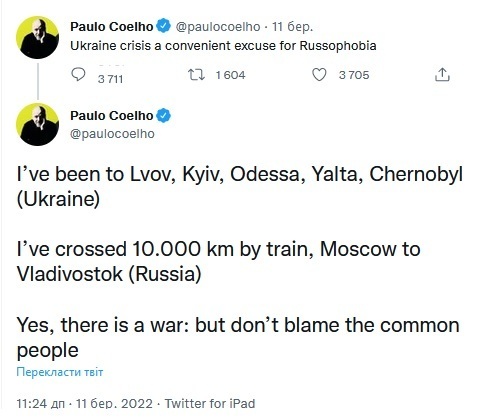The height and width of the screenshot is (420, 495).
Task: Open the tweet text about Russophobia
Action: click(x=223, y=46)
